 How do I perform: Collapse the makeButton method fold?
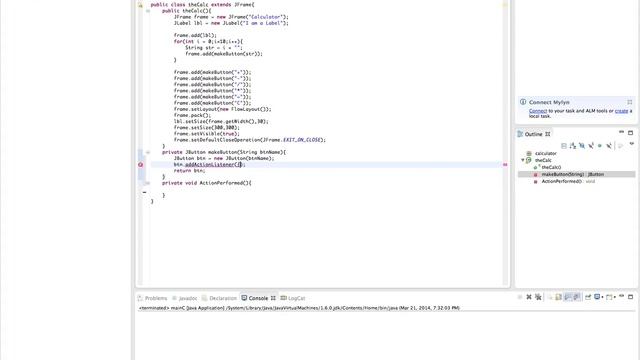point(148,152)
